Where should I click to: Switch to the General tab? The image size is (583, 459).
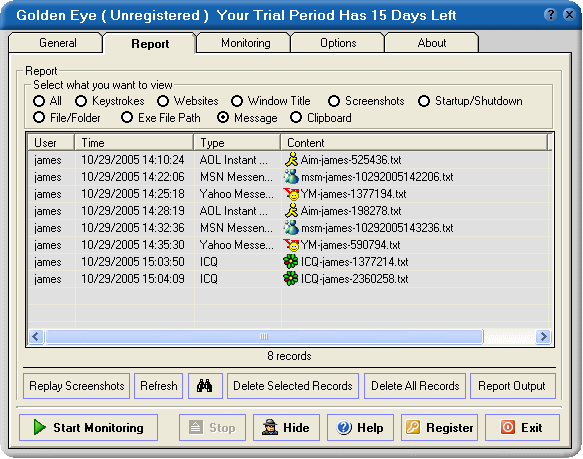[56, 43]
